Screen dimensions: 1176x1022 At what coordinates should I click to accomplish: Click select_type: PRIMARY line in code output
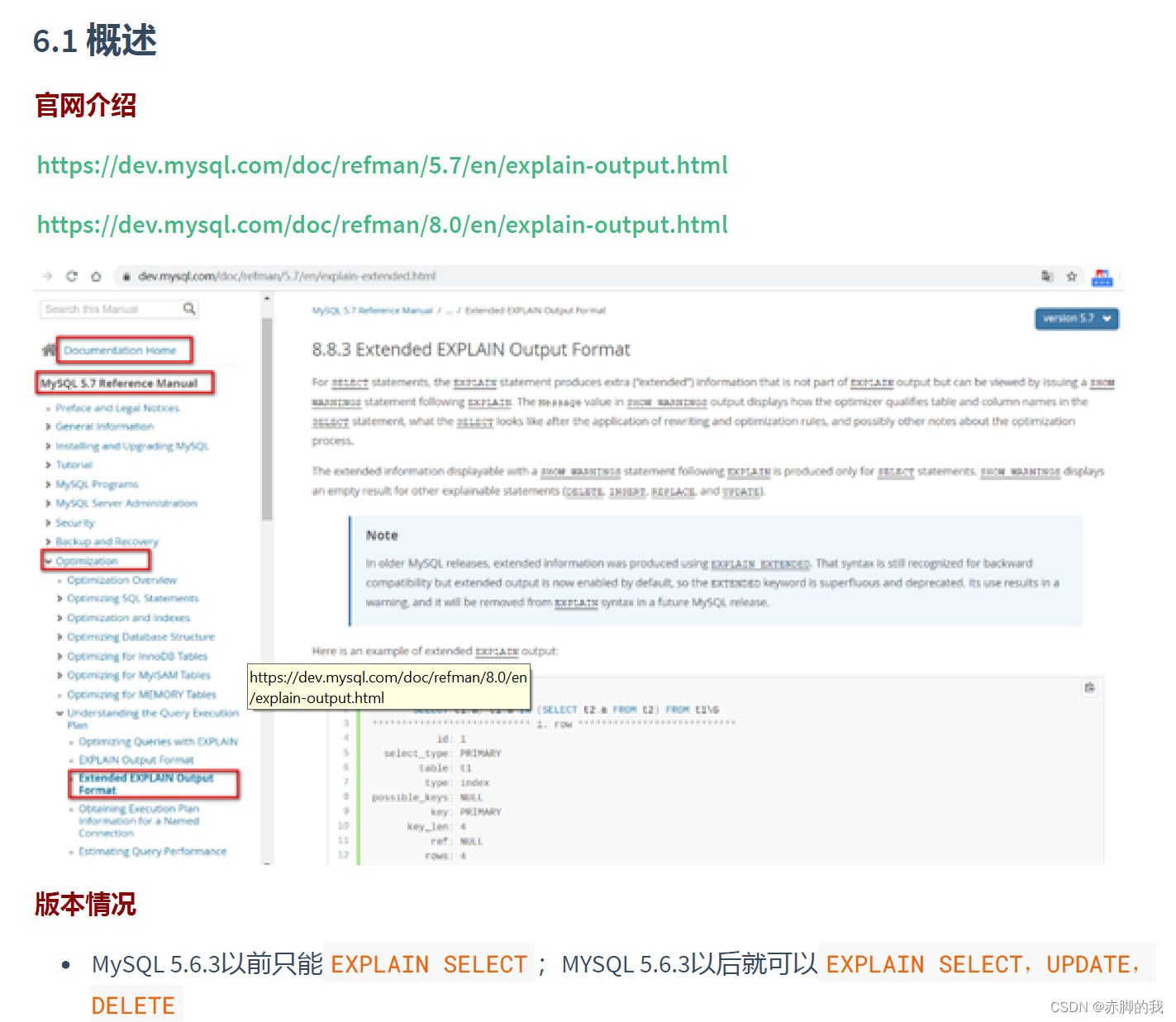442,753
